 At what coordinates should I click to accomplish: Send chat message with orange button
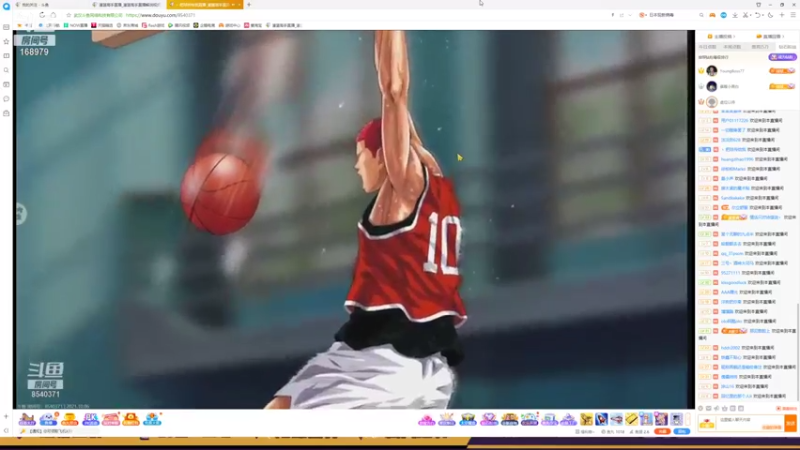[790, 423]
